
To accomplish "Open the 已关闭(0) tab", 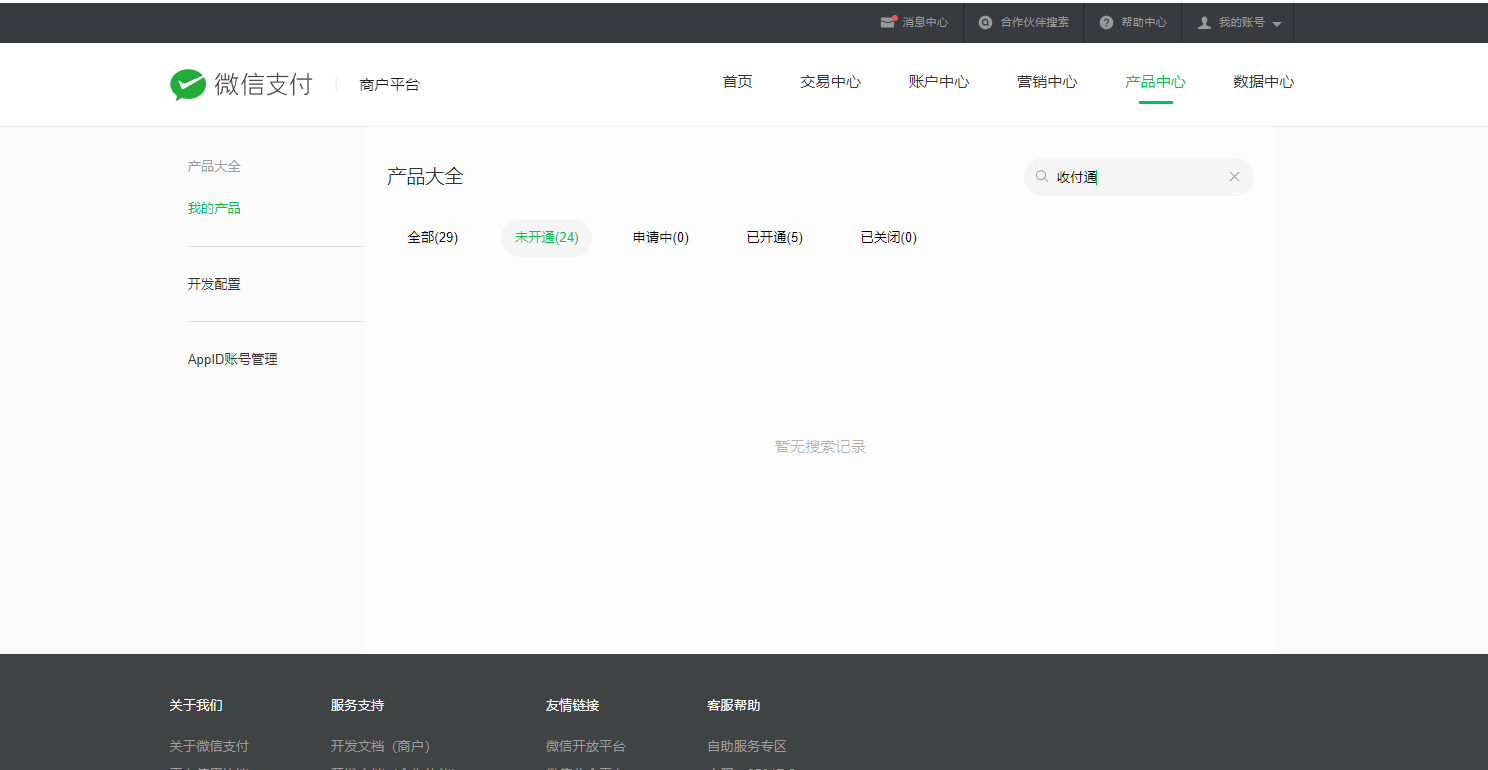I will pos(889,238).
